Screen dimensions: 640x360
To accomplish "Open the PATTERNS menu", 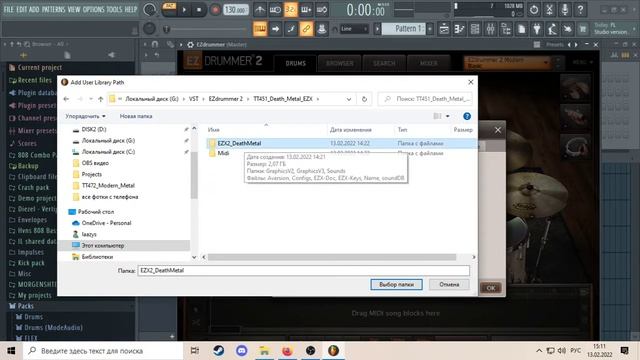I will (53, 9).
